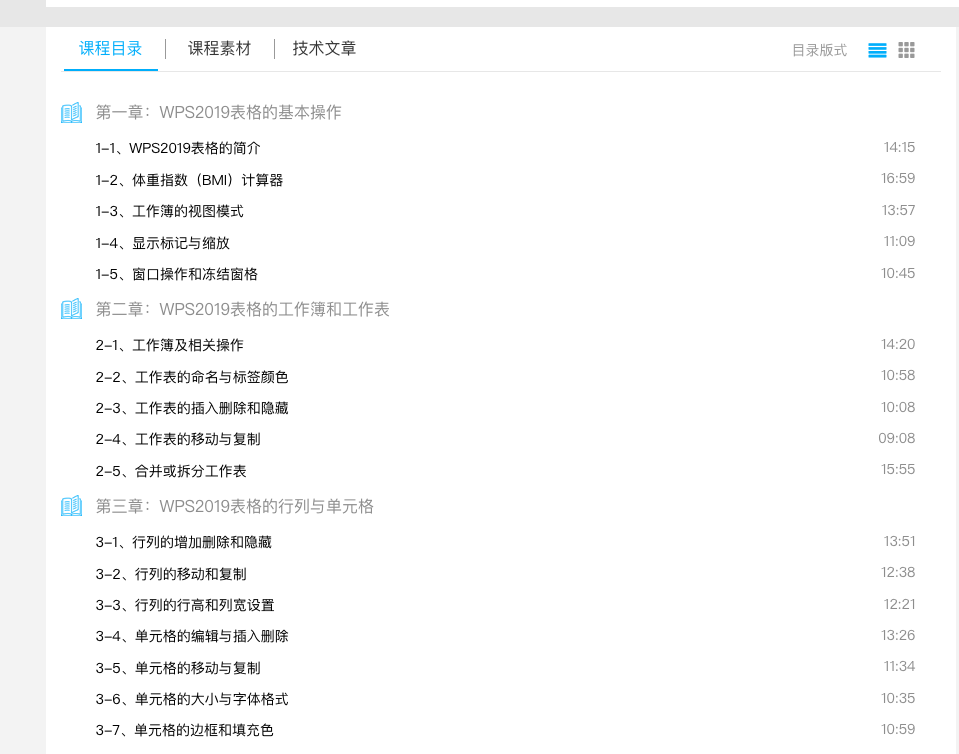959x754 pixels.
Task: Open lesson 1-2、体重指数（BMI）计算器
Action: [x=189, y=180]
